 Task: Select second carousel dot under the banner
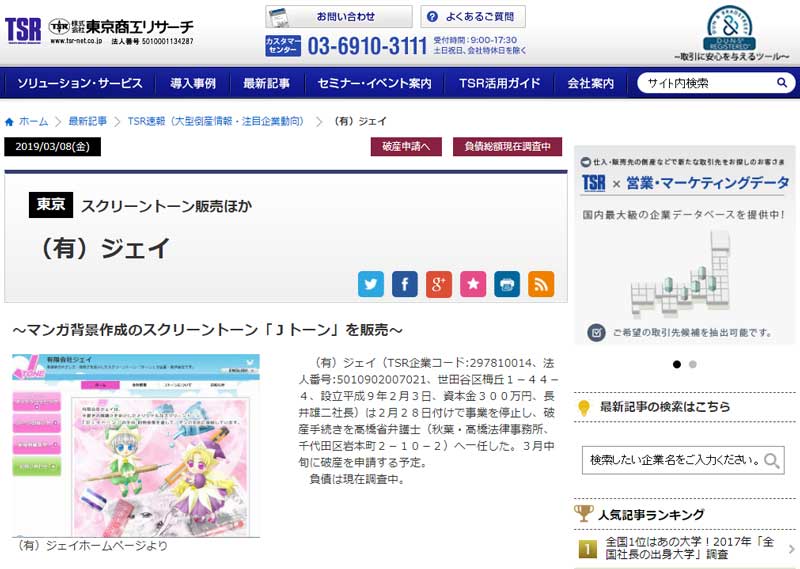click(x=693, y=365)
